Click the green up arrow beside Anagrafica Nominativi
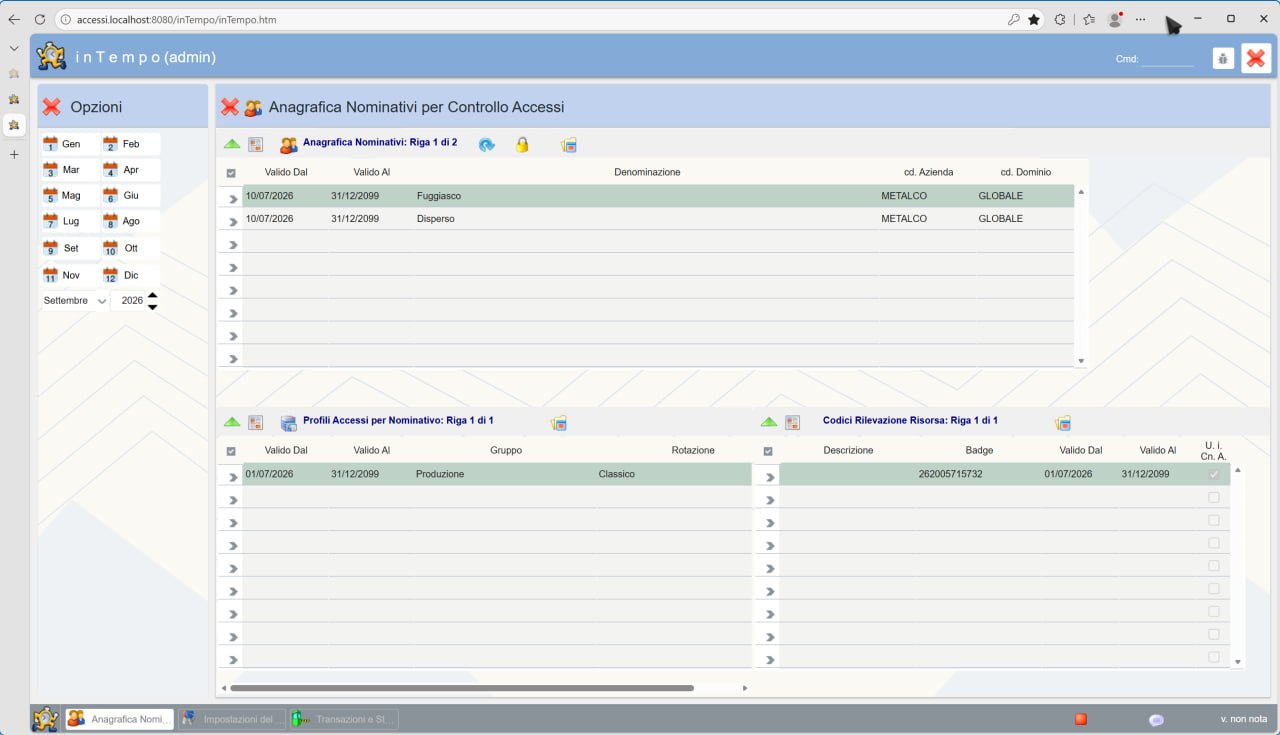This screenshot has width=1280, height=735. pyautogui.click(x=232, y=144)
